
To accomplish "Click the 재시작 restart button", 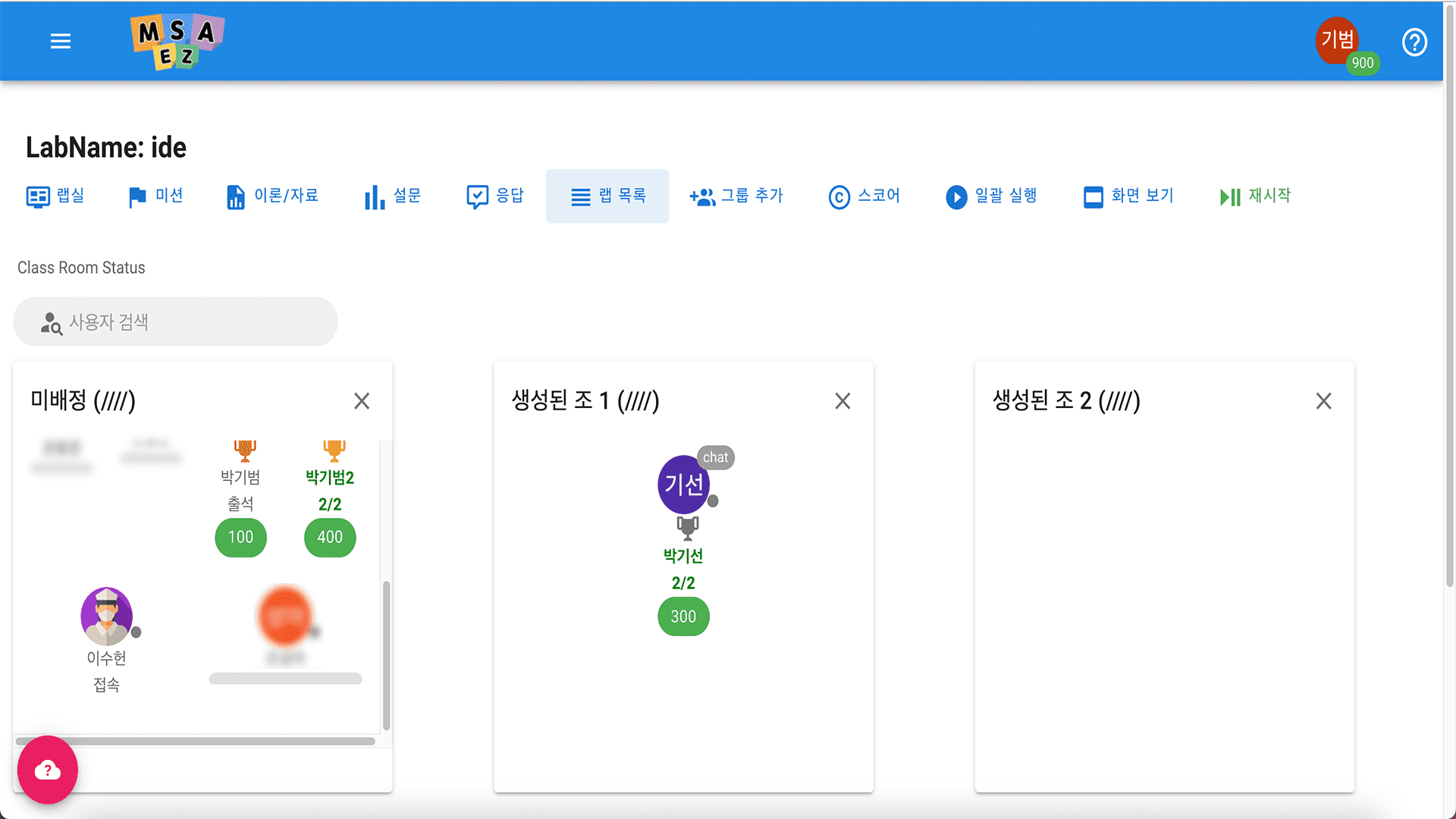I will 1255,196.
